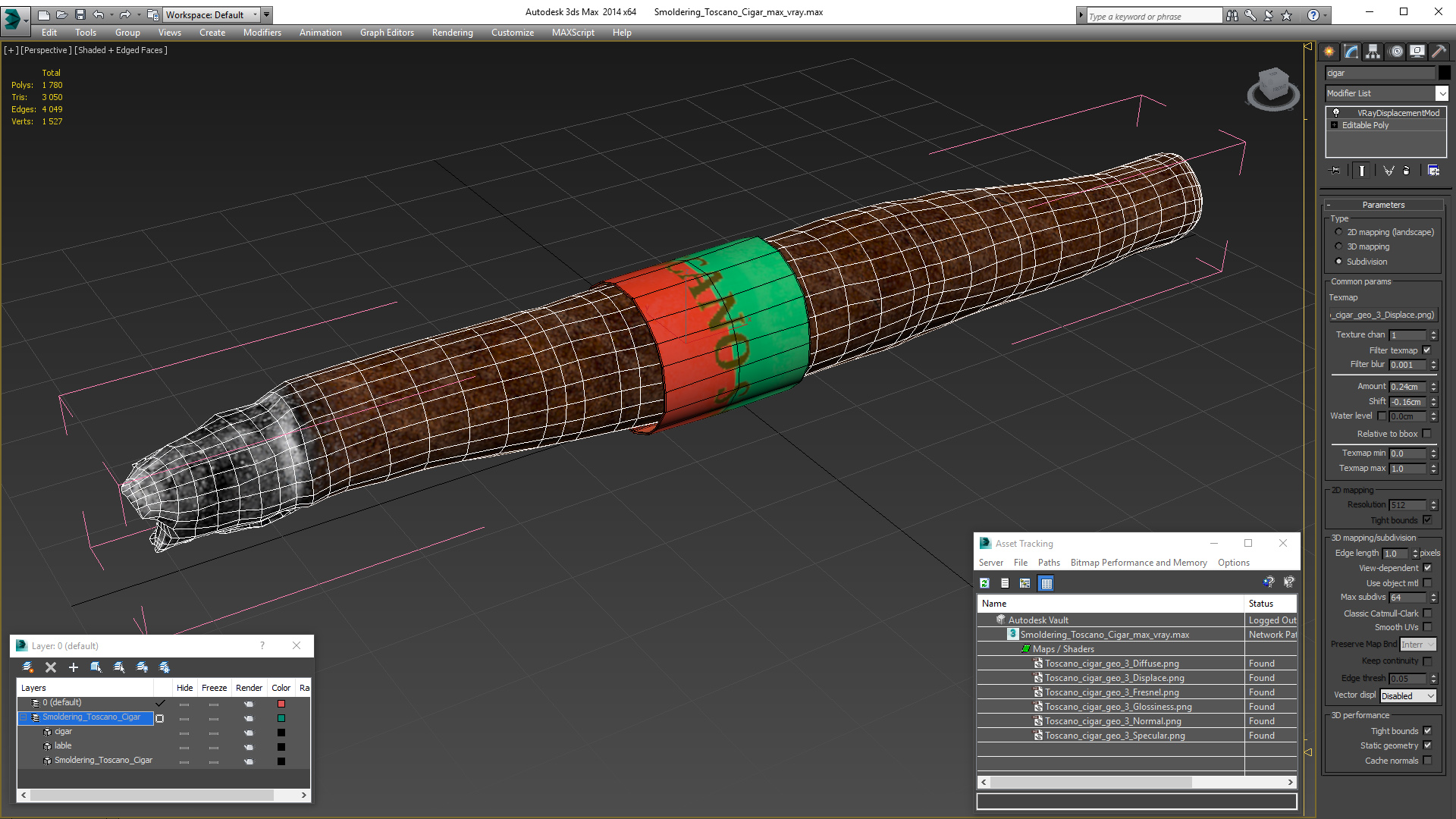1456x819 pixels.
Task: Open the Graph Editors menu
Action: coord(387,33)
